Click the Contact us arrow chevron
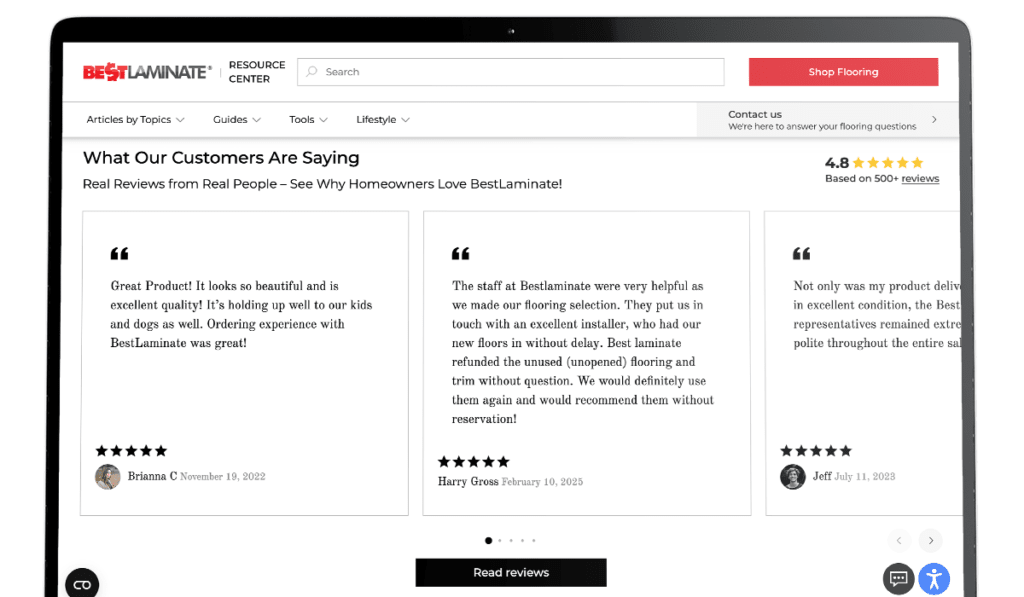Viewport: 1024px width, 597px height. [x=935, y=120]
